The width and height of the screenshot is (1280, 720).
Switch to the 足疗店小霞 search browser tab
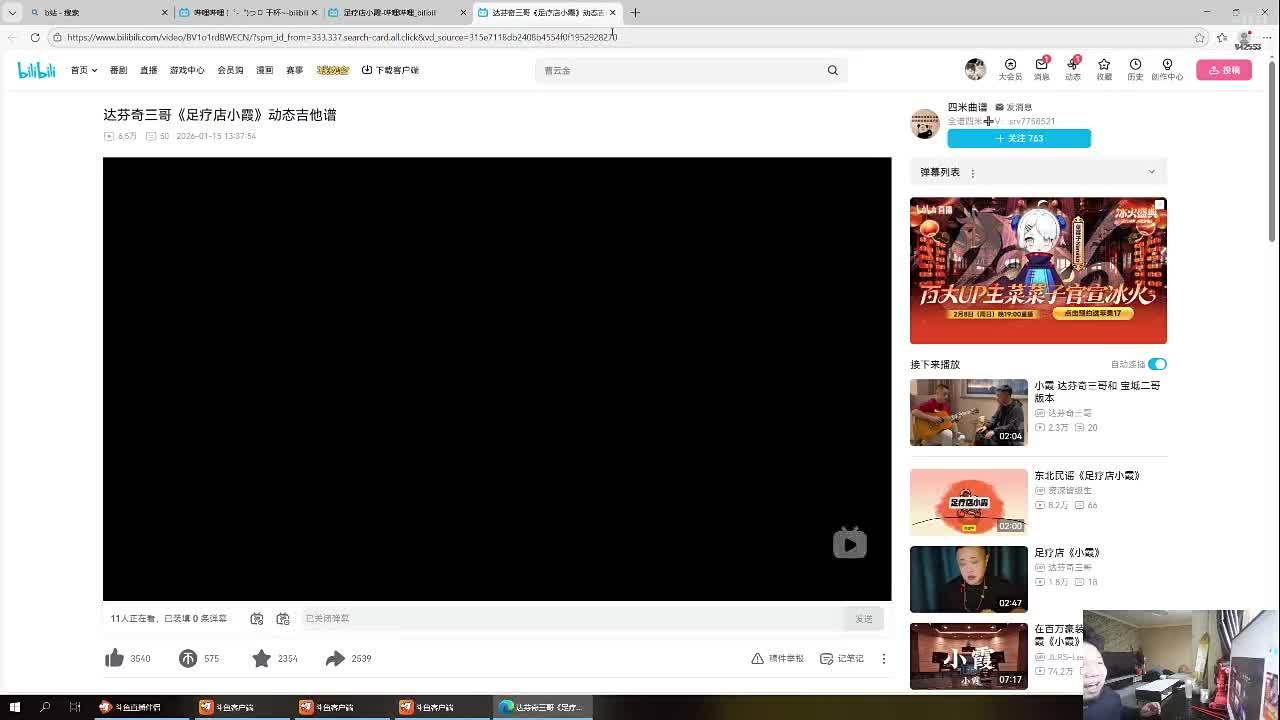tap(390, 12)
